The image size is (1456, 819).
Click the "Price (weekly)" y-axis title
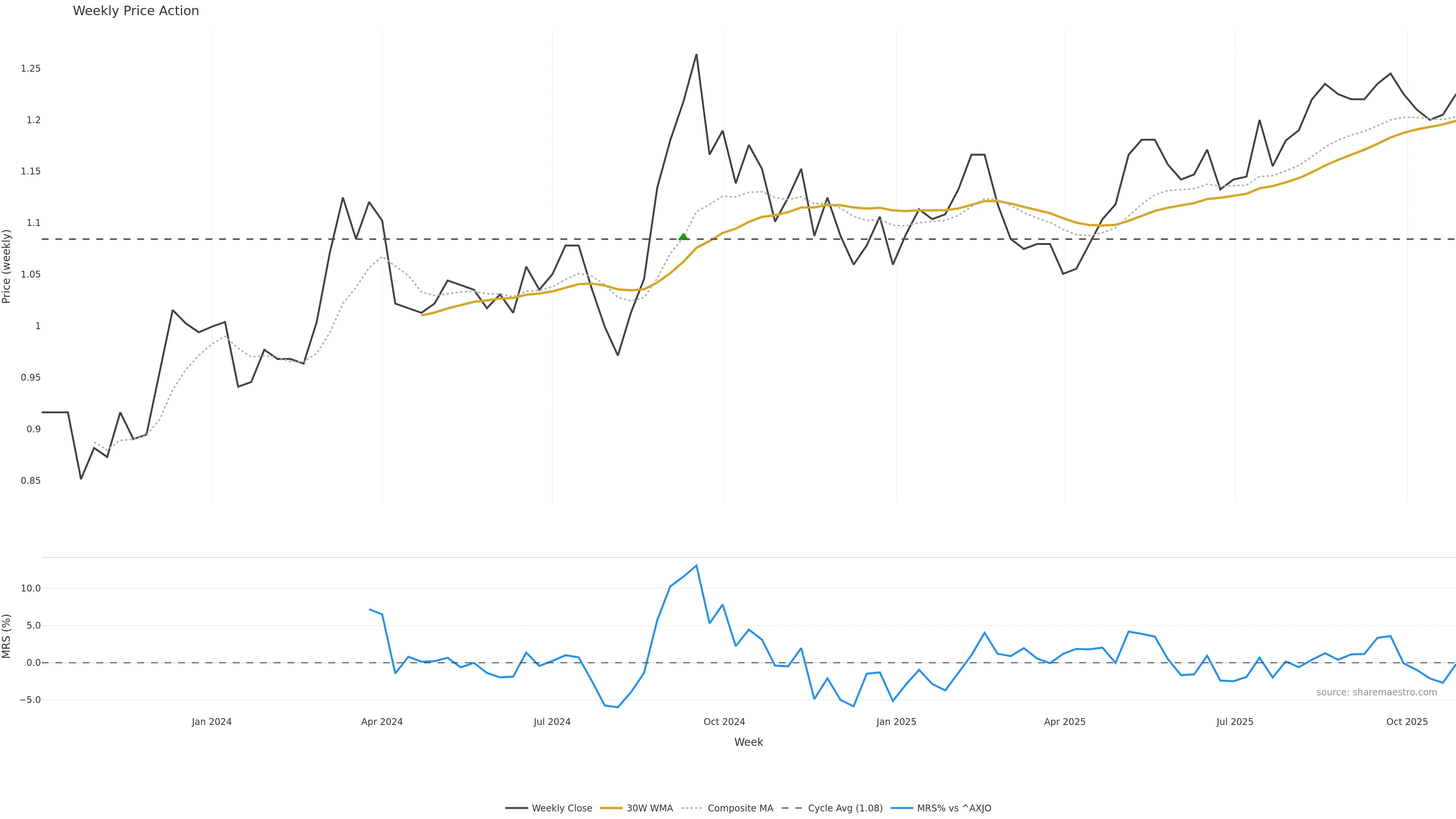point(6,266)
